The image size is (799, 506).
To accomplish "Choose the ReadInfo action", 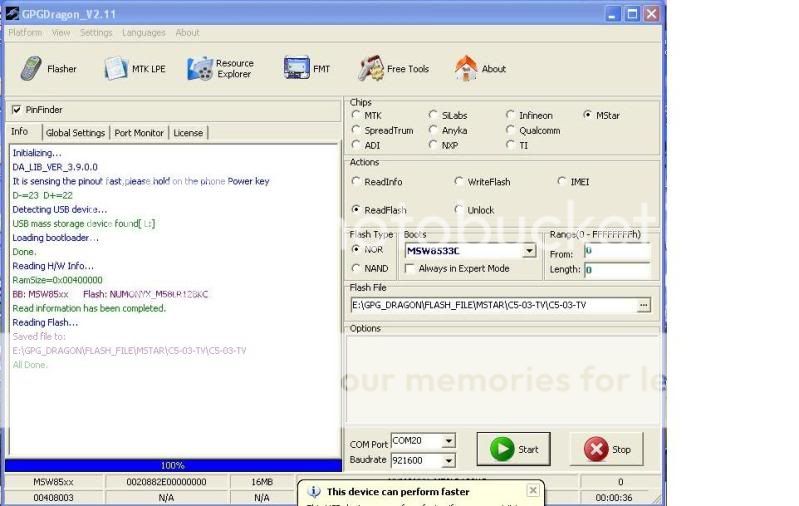I will point(356,181).
